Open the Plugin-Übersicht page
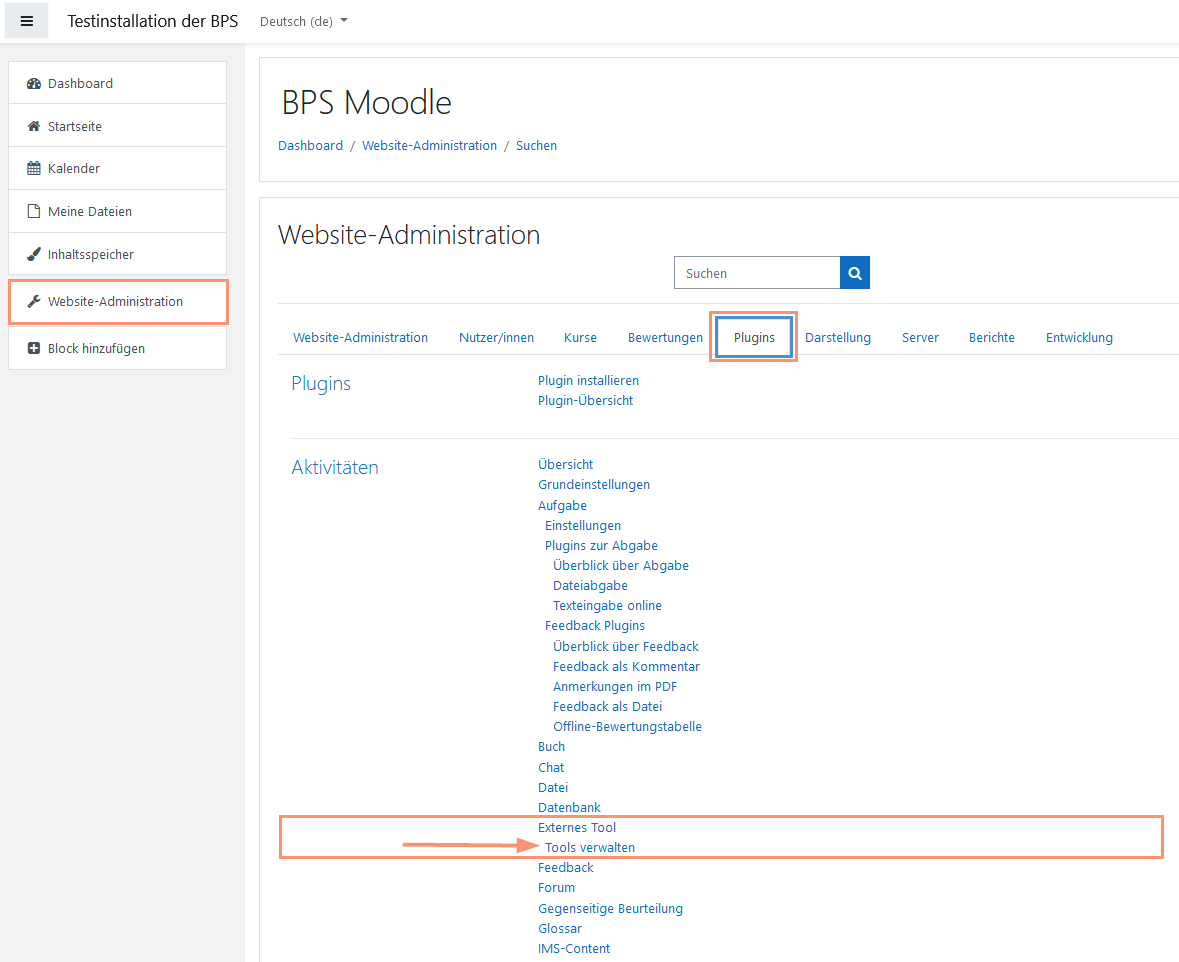The width and height of the screenshot is (1179, 962). coord(585,400)
